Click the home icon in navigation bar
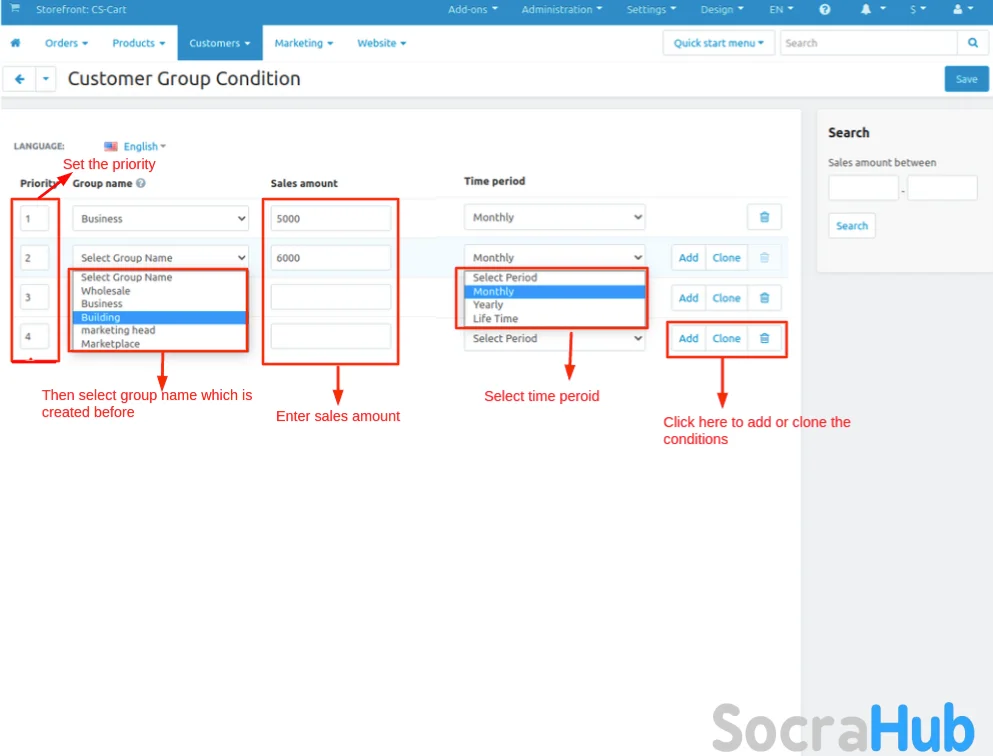This screenshot has width=993, height=756. (15, 43)
